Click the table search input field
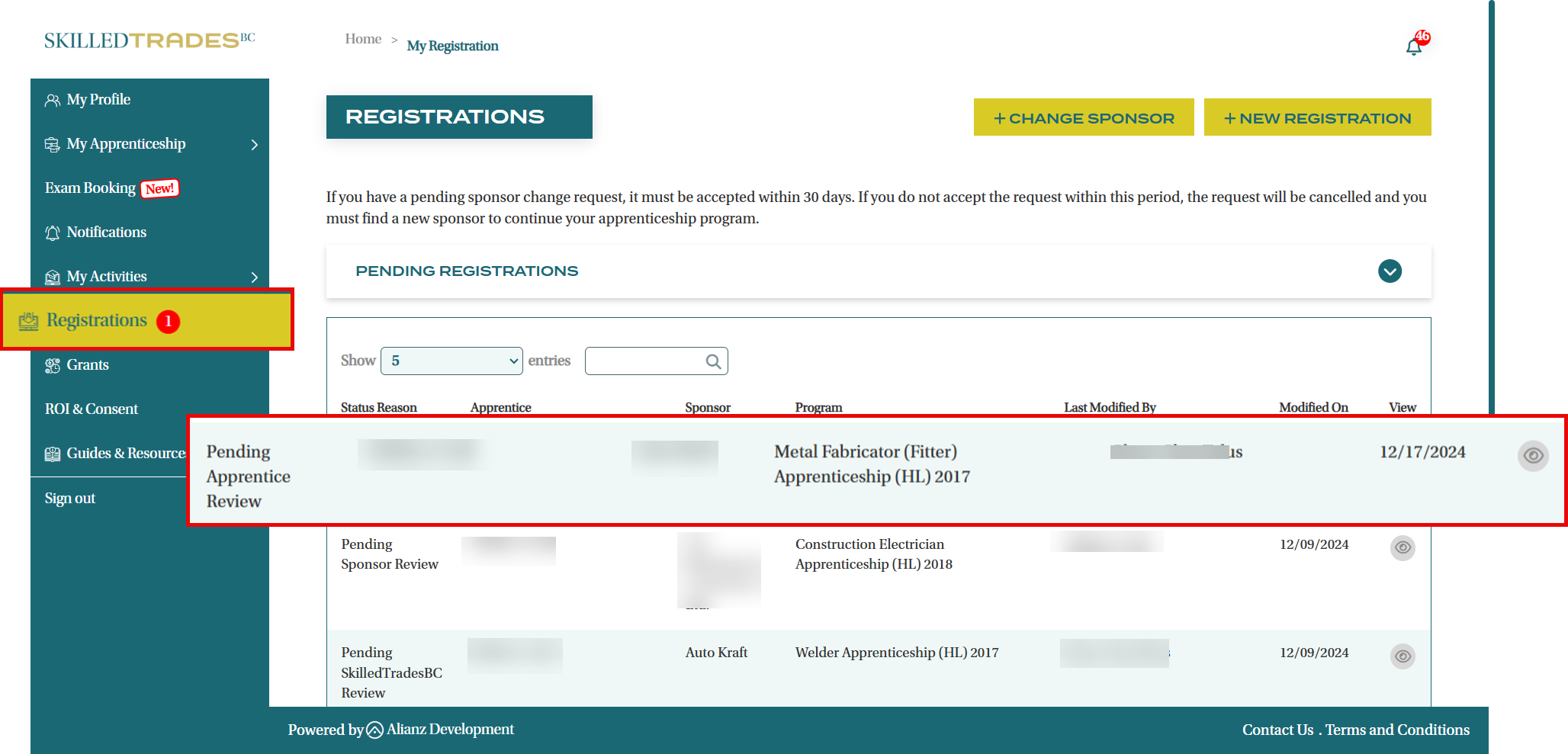This screenshot has height=754, width=1568. pyautogui.click(x=644, y=361)
